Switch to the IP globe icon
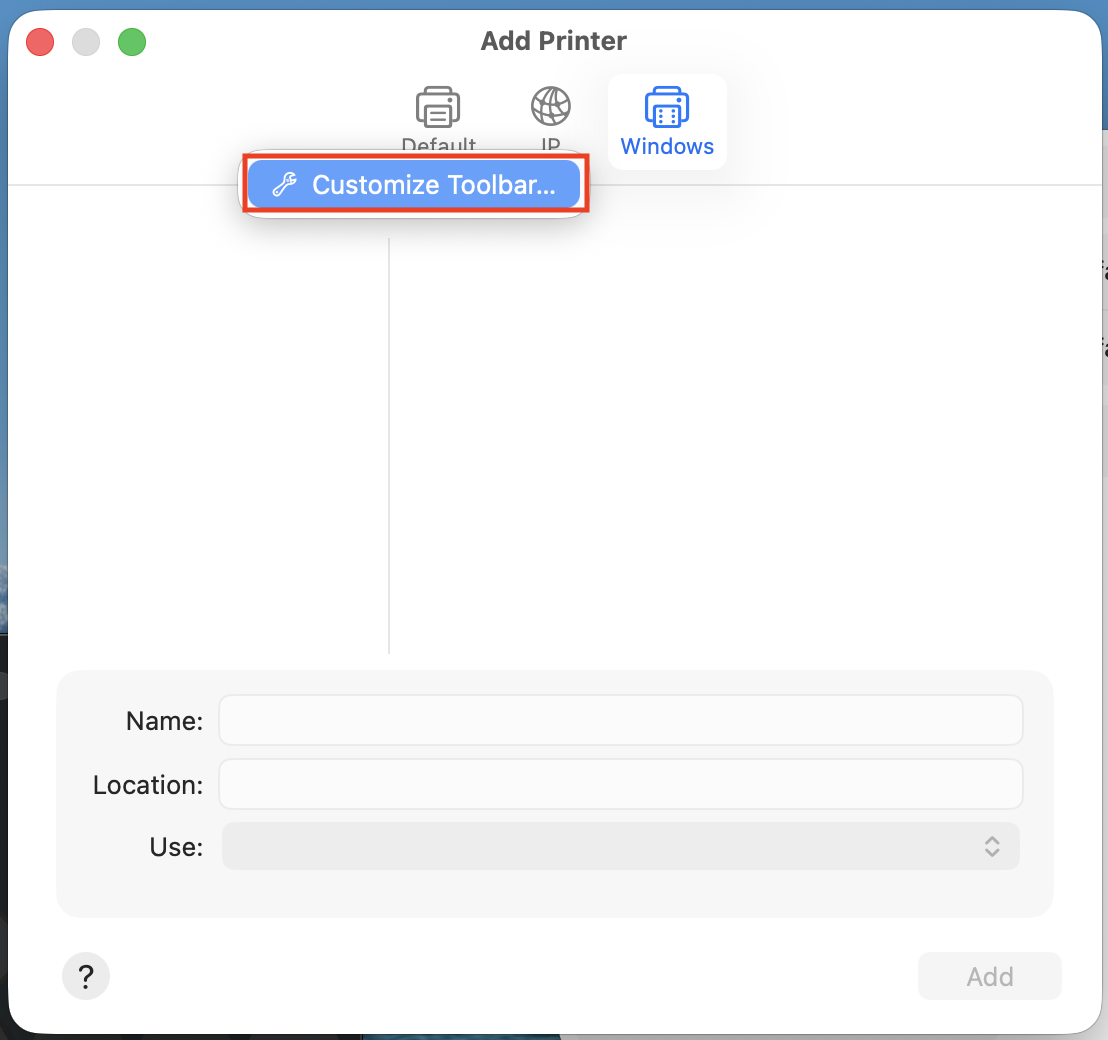This screenshot has height=1040, width=1108. (550, 107)
